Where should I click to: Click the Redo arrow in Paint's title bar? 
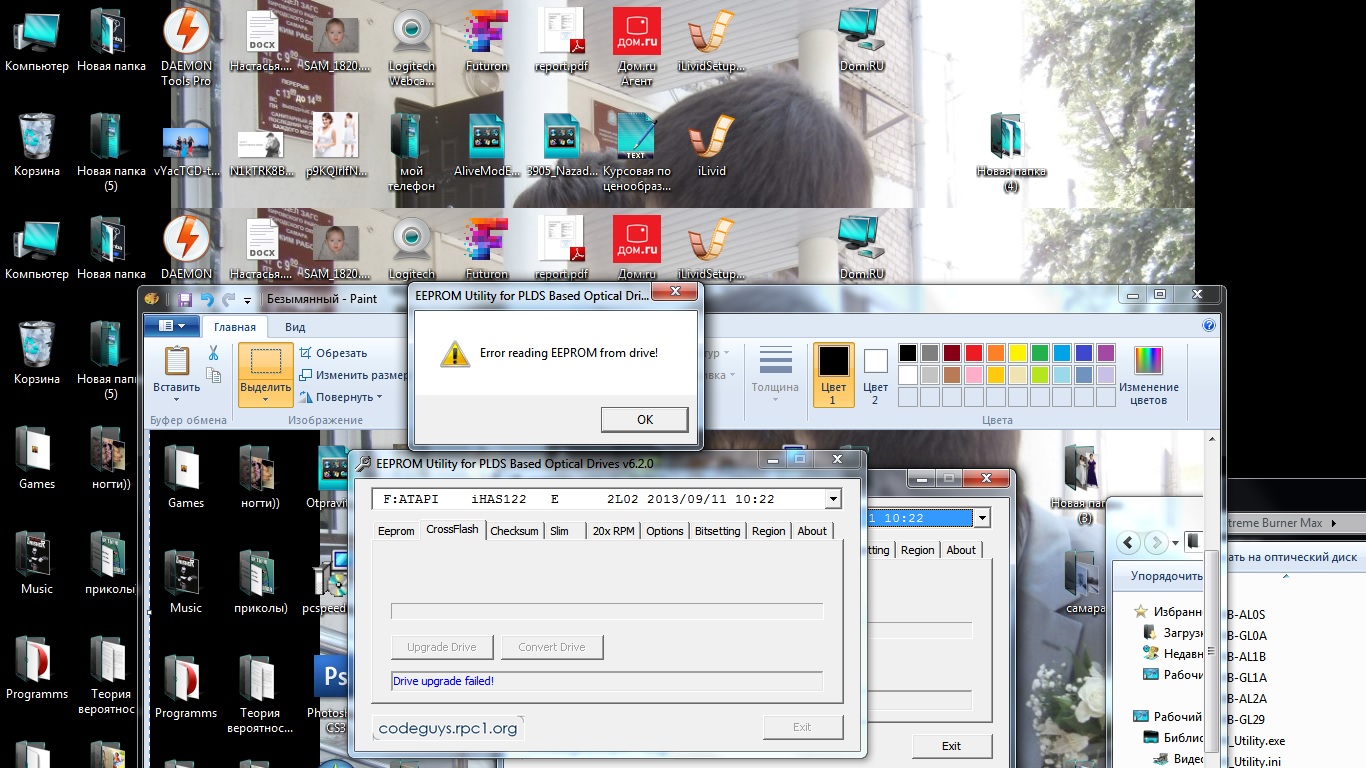point(229,298)
